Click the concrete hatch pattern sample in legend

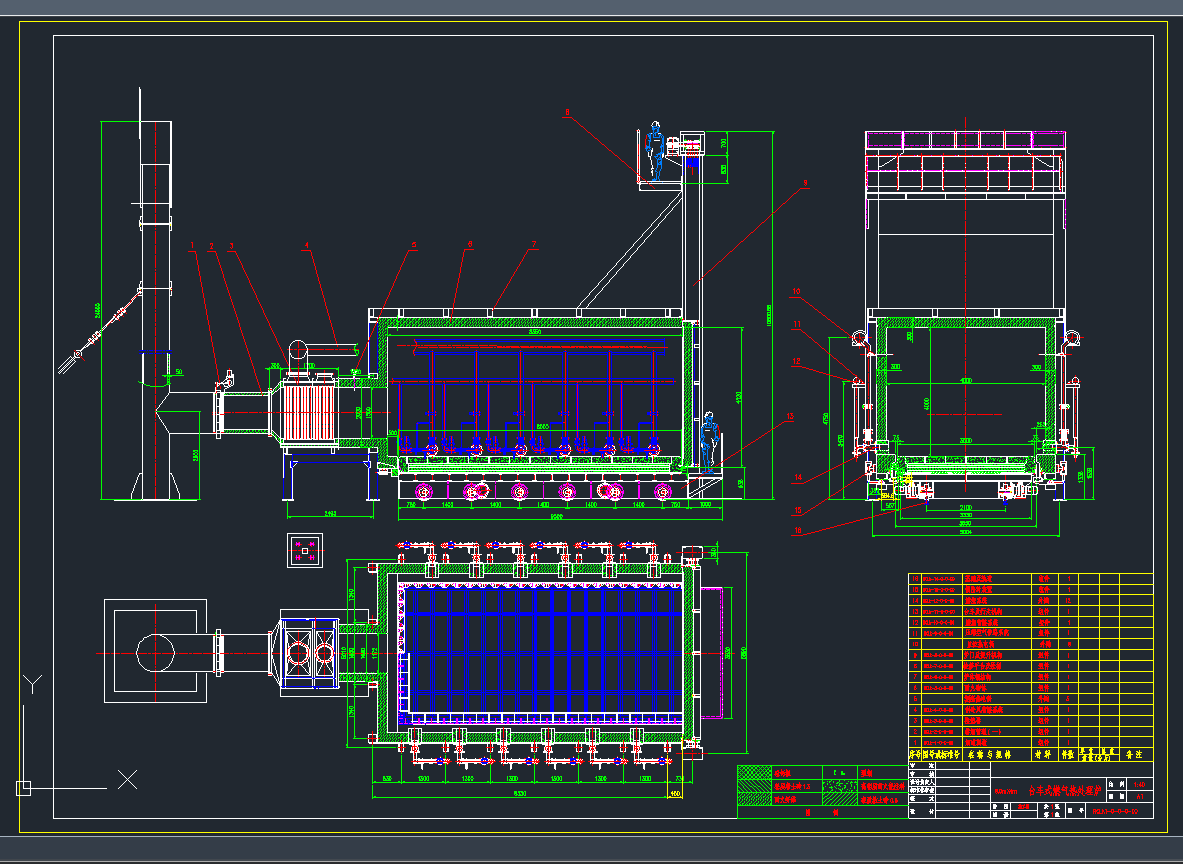click(x=838, y=785)
